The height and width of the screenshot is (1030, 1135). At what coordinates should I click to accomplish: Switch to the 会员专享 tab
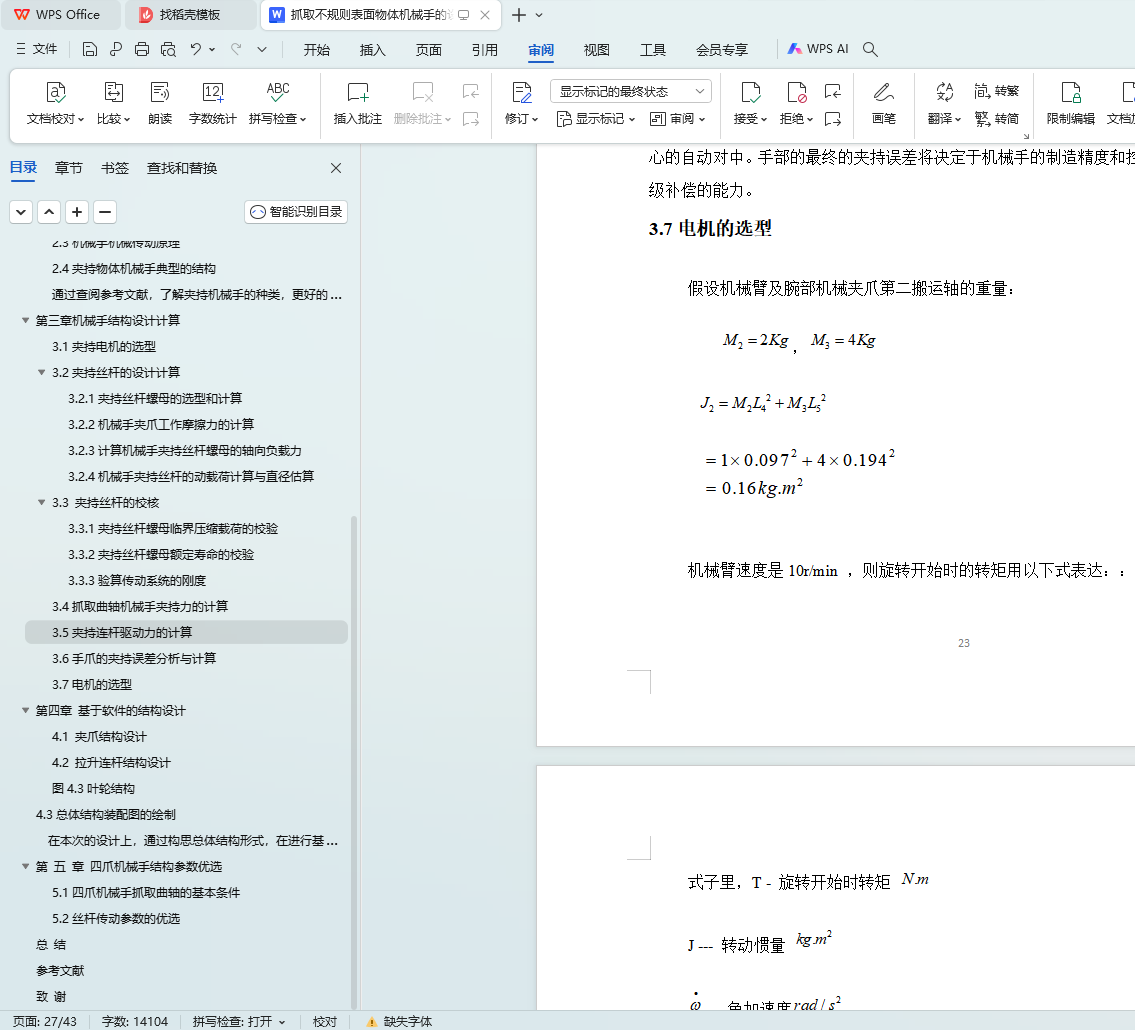(722, 50)
